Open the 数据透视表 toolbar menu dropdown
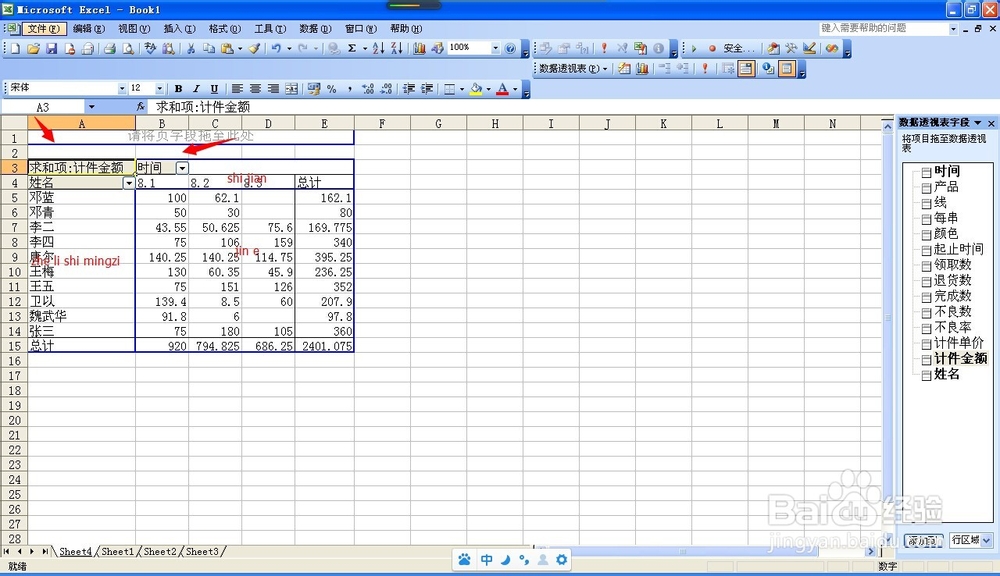 [573, 68]
